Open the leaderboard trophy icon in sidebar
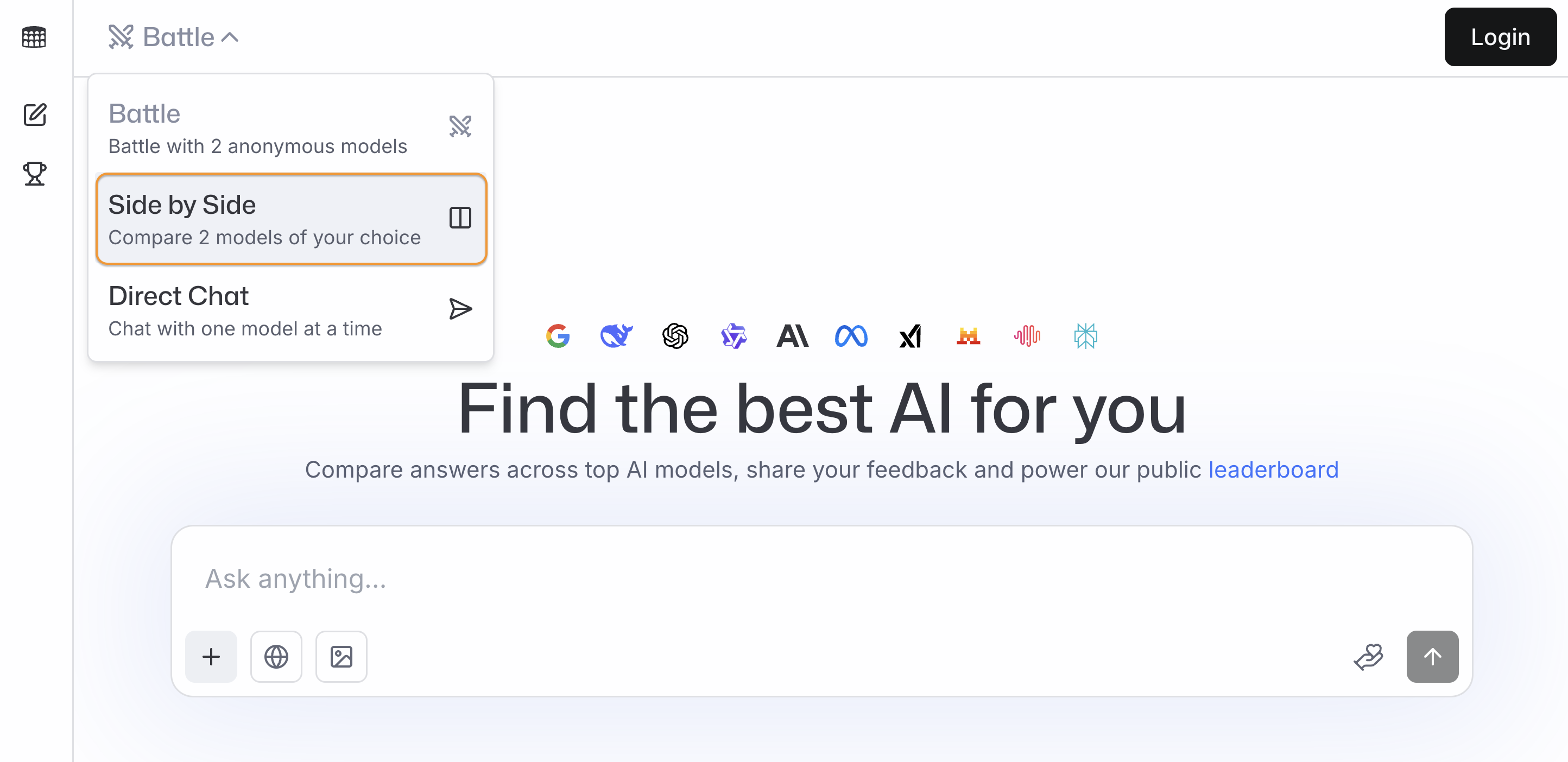Screen dimensions: 1568x762 35,174
